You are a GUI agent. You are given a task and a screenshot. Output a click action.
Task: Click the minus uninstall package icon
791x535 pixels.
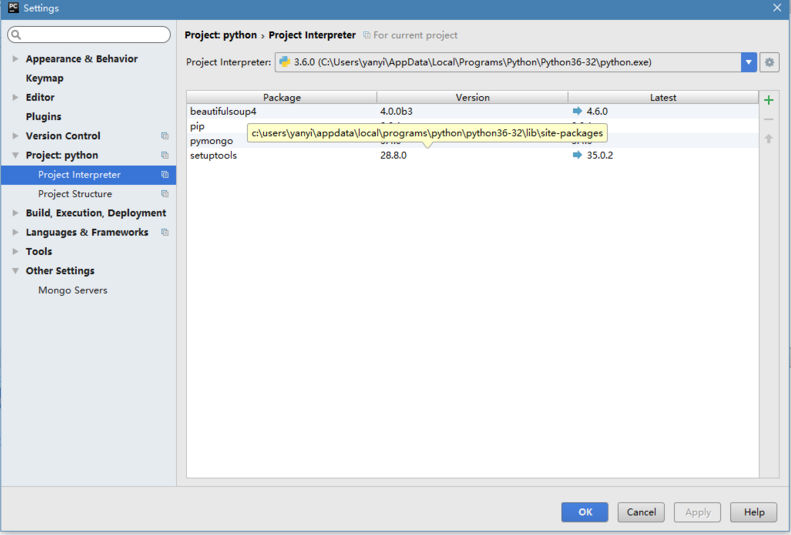point(768,120)
